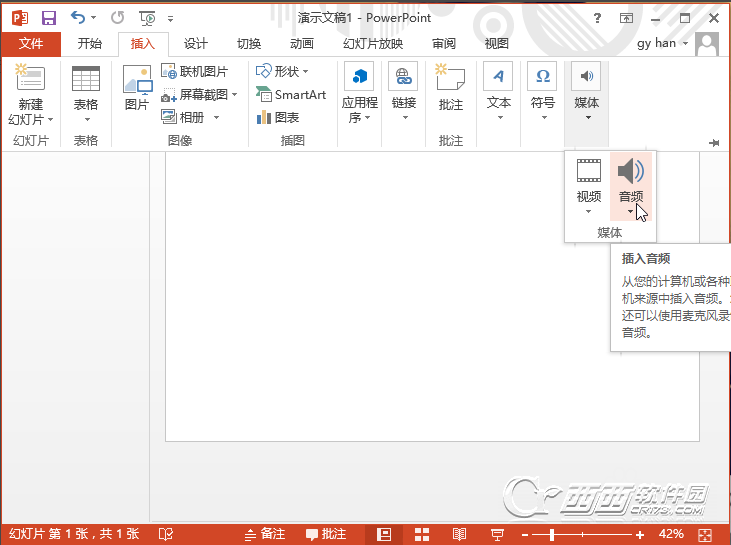Click the zoom slider handle
The width and height of the screenshot is (731, 545).
552,535
